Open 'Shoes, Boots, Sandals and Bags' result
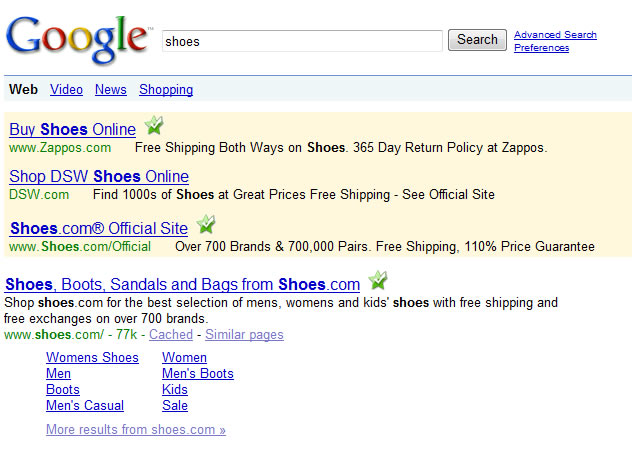The image size is (632, 450). click(183, 285)
